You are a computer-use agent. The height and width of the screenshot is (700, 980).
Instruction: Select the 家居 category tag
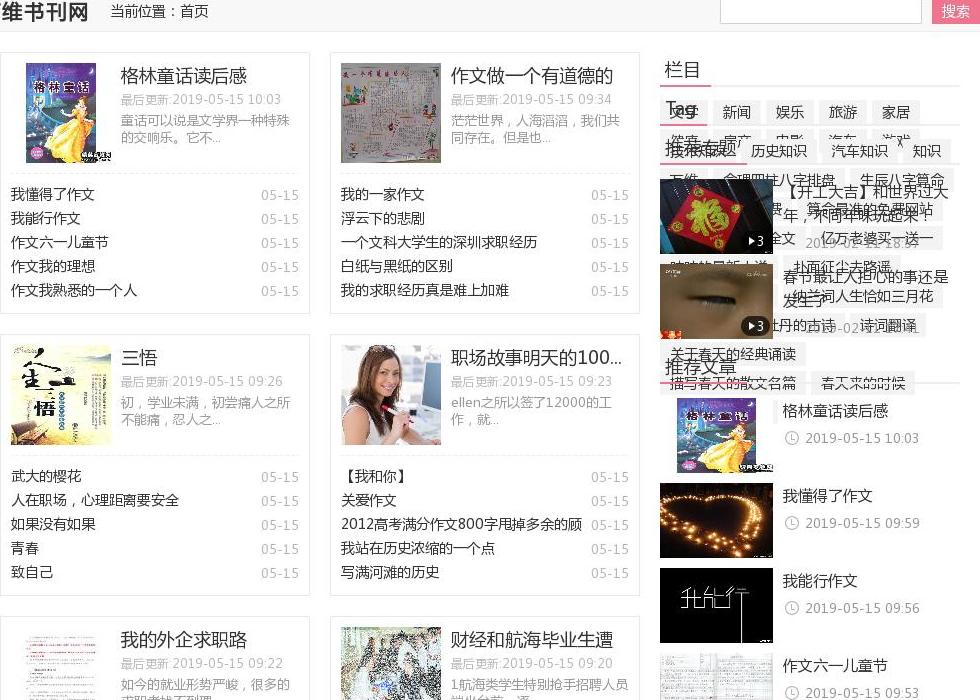tap(896, 112)
